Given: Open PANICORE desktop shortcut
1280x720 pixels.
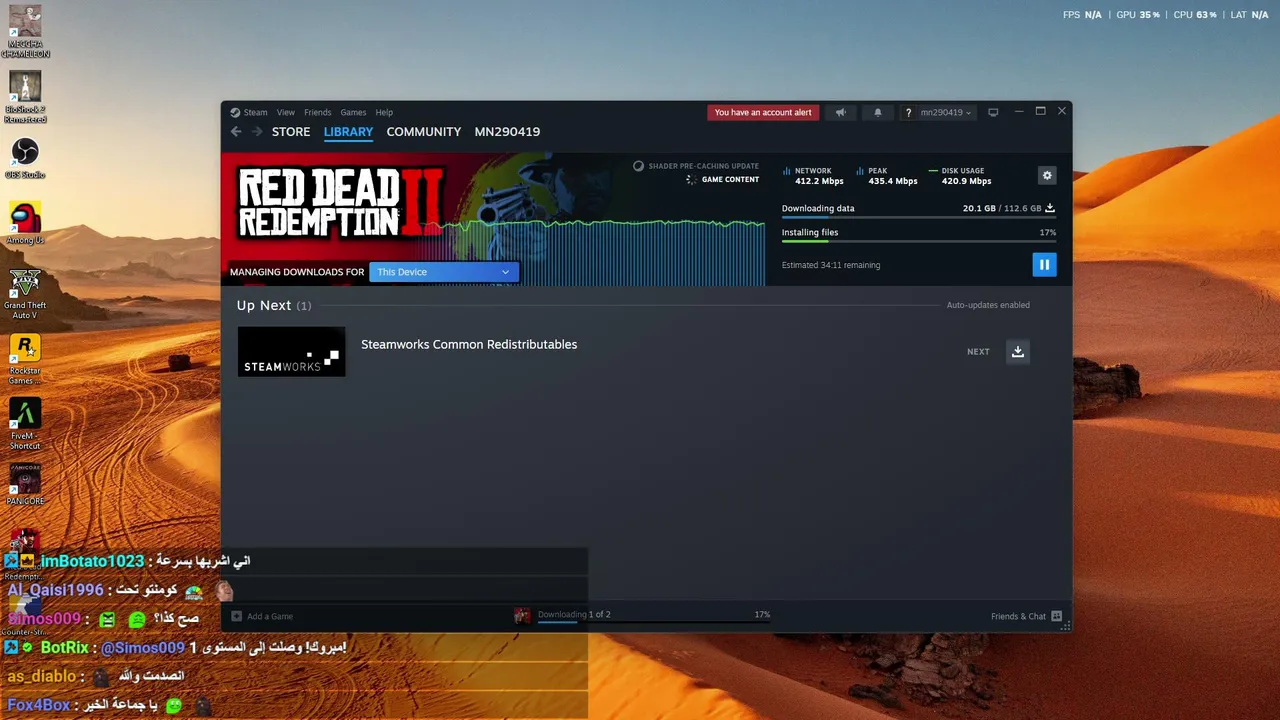Looking at the screenshot, I should click(x=25, y=485).
